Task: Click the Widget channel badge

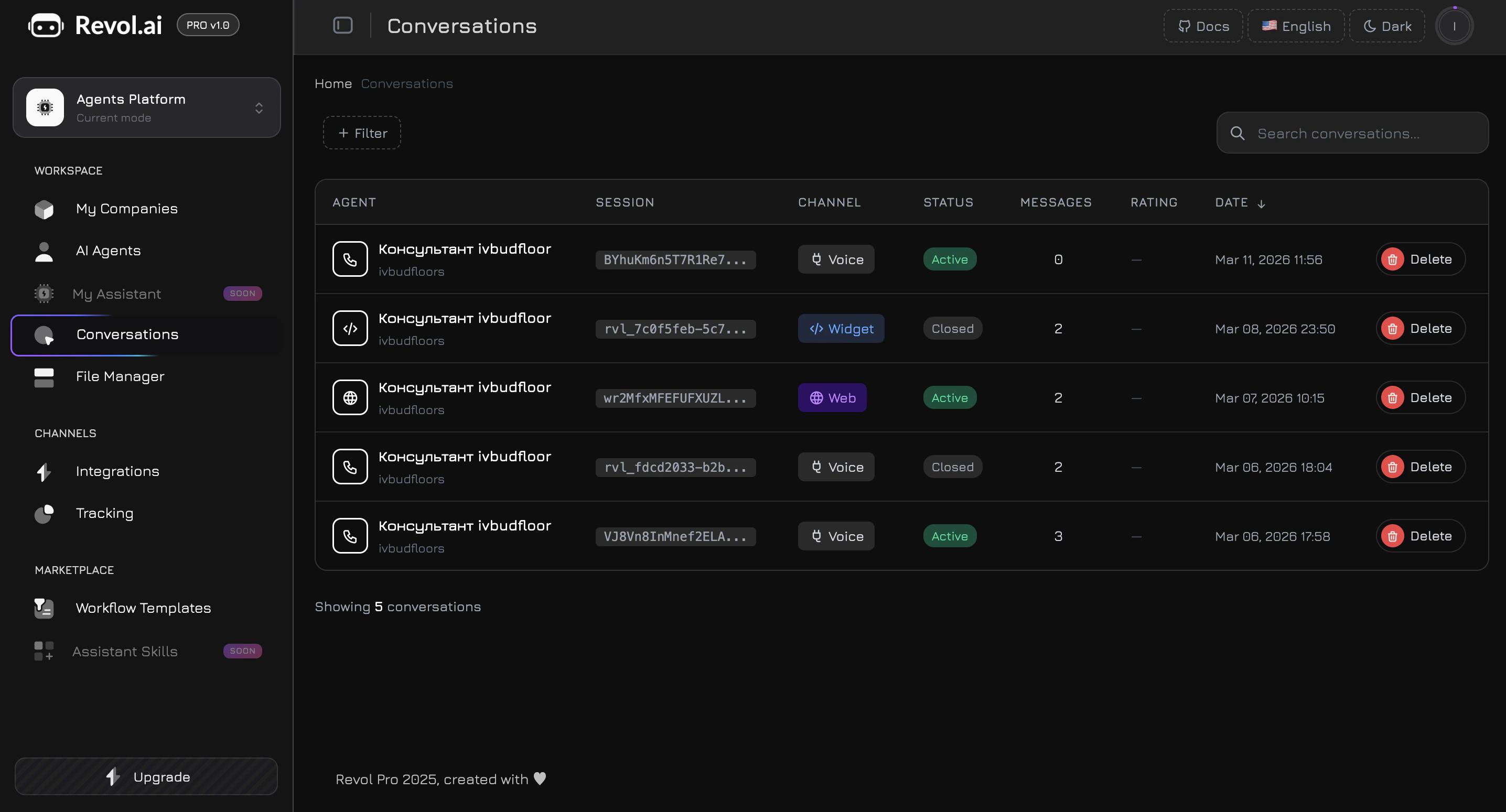Action: coord(841,329)
